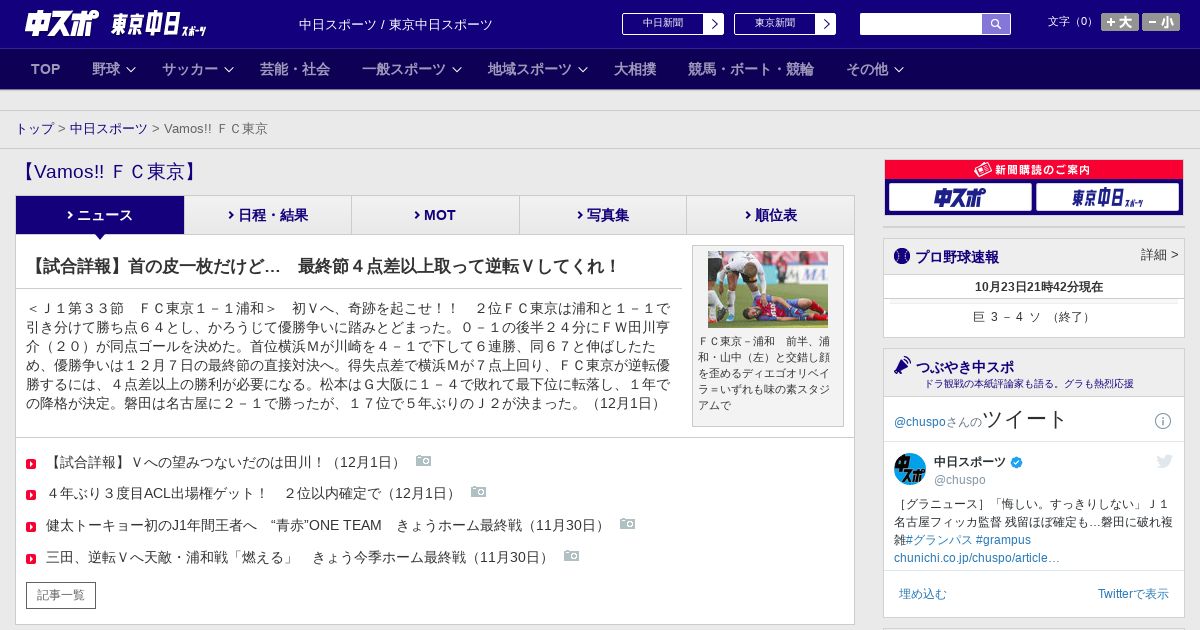The height and width of the screenshot is (630, 1200).
Task: Open article 健太トーキョー初のJ1年間王者へ
Action: pos(328,525)
